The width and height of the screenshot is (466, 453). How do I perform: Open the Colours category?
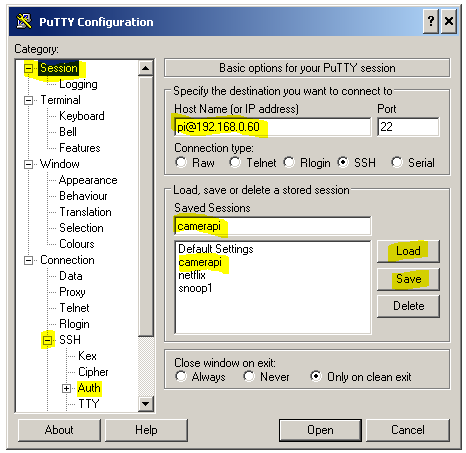point(77,244)
